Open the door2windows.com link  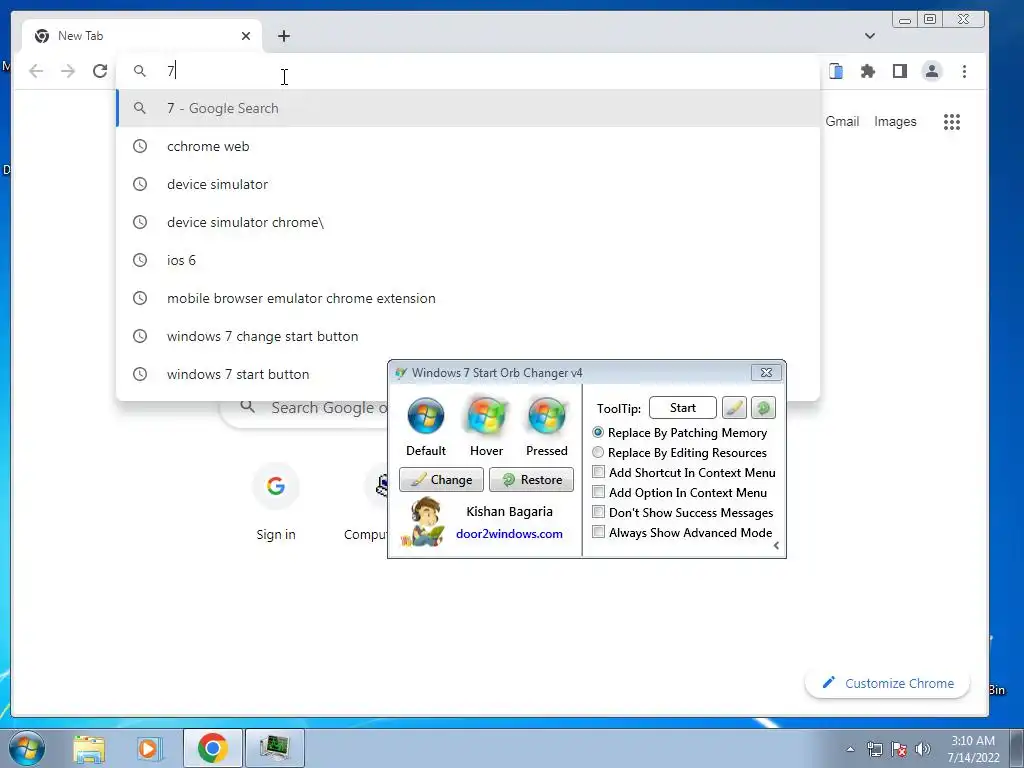click(x=509, y=534)
